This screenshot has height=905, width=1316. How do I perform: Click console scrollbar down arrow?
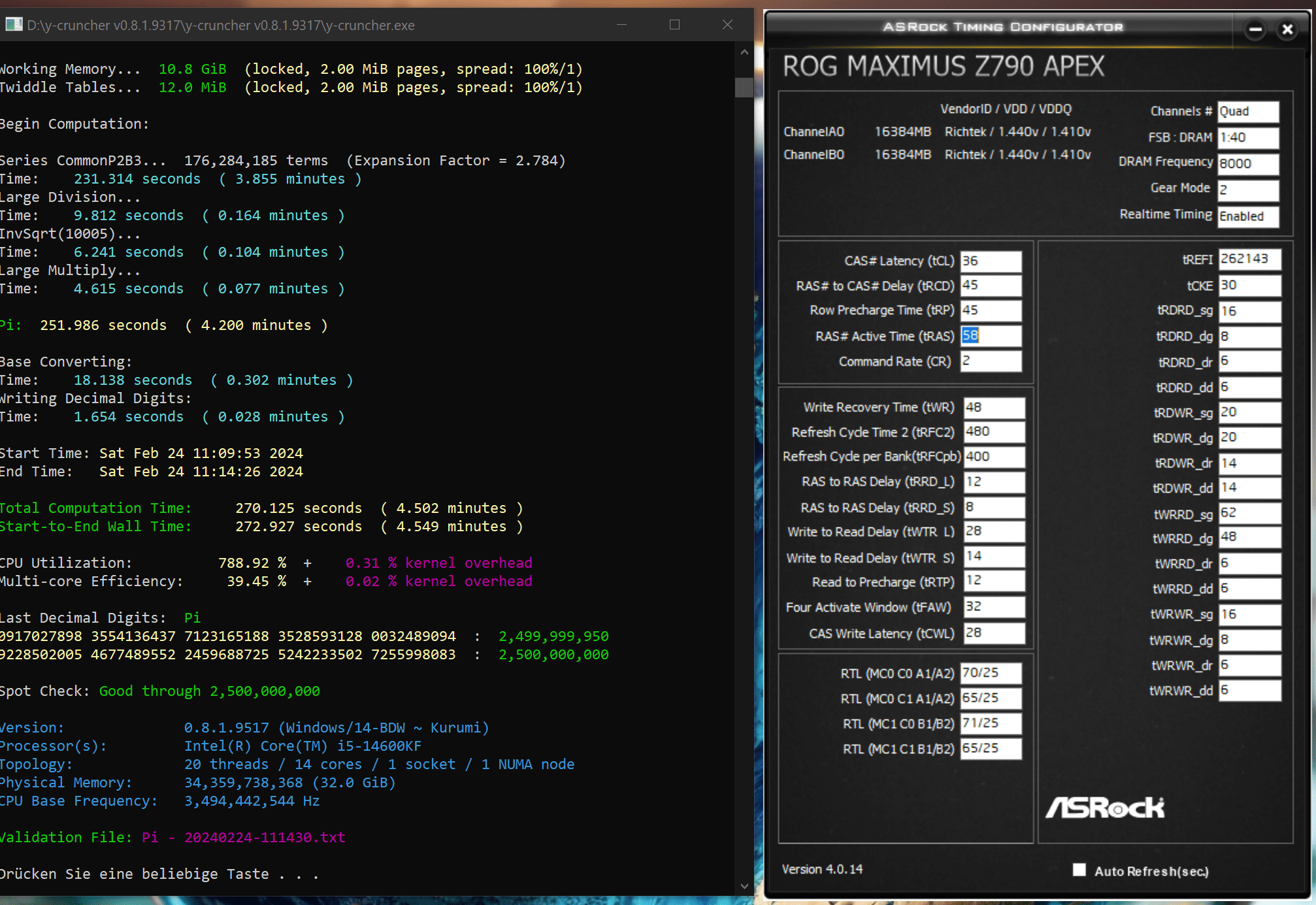pyautogui.click(x=744, y=886)
